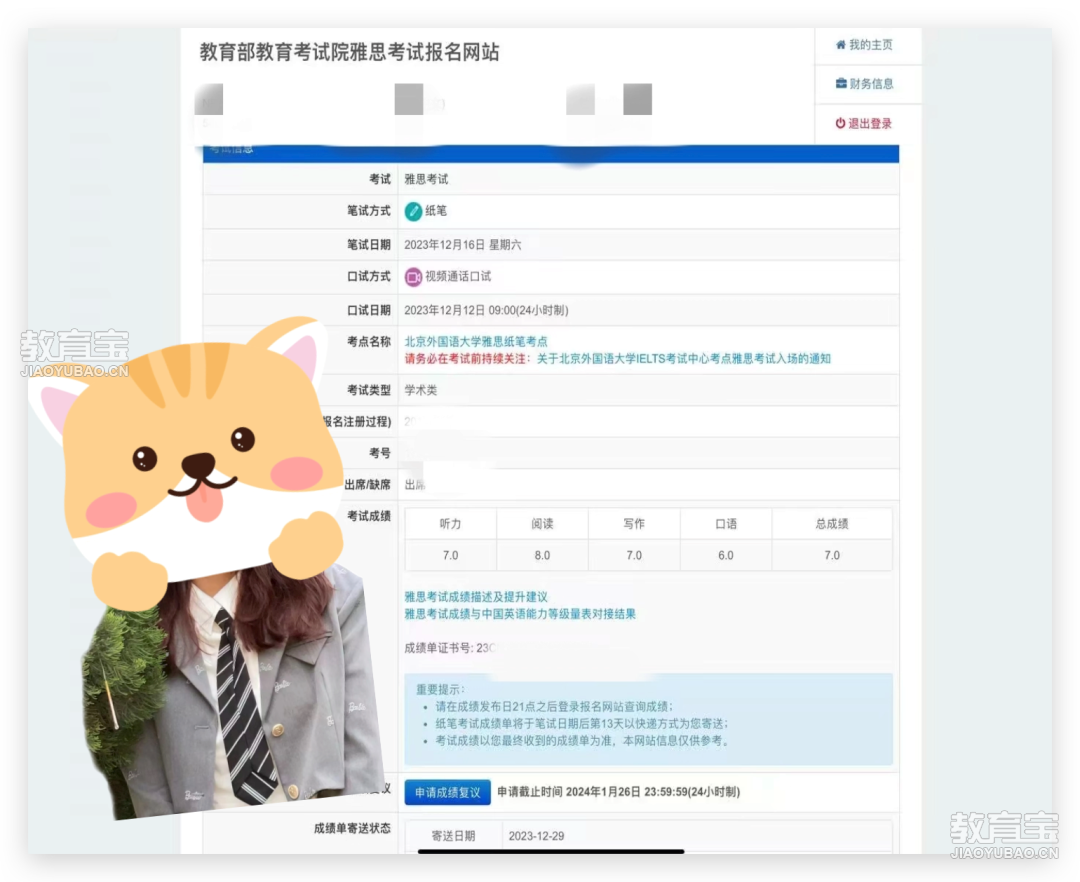The image size is (1080, 882).
Task: Click the teal pencil icon for 纸笔
Action: pyautogui.click(x=413, y=211)
